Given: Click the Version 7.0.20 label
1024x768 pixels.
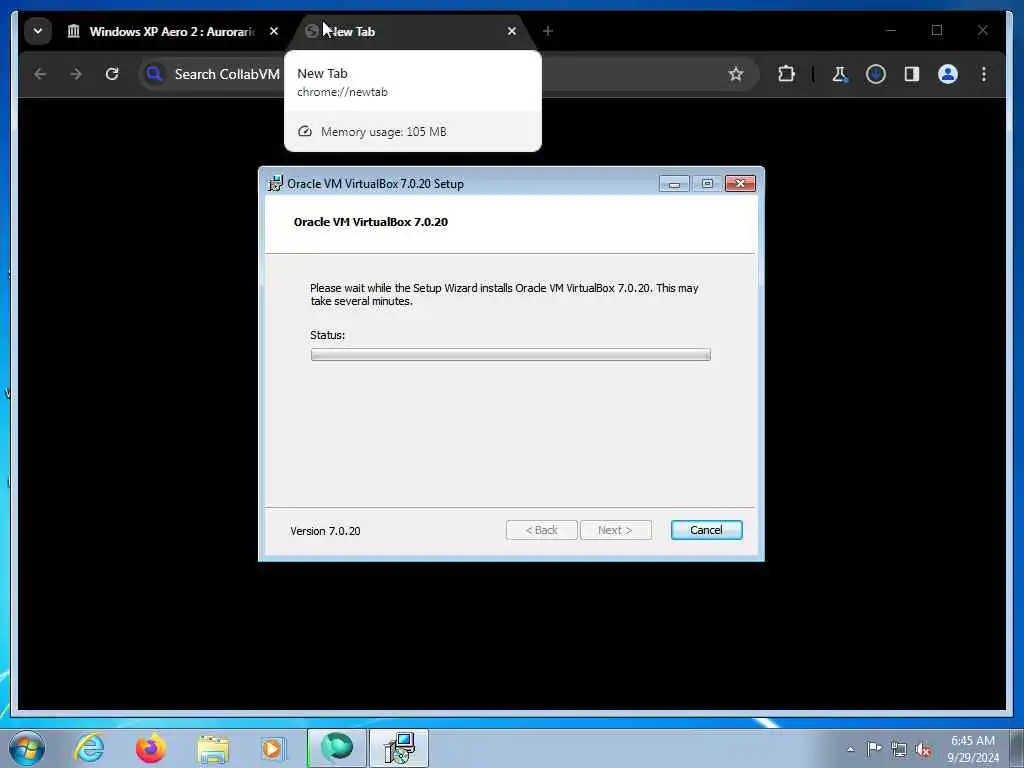Looking at the screenshot, I should (x=325, y=531).
